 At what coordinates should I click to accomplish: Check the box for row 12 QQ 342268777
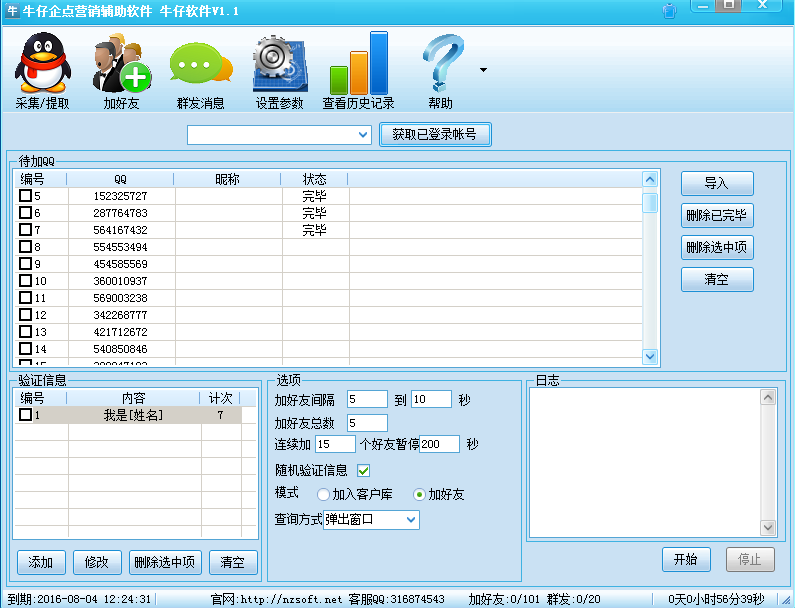click(x=25, y=314)
